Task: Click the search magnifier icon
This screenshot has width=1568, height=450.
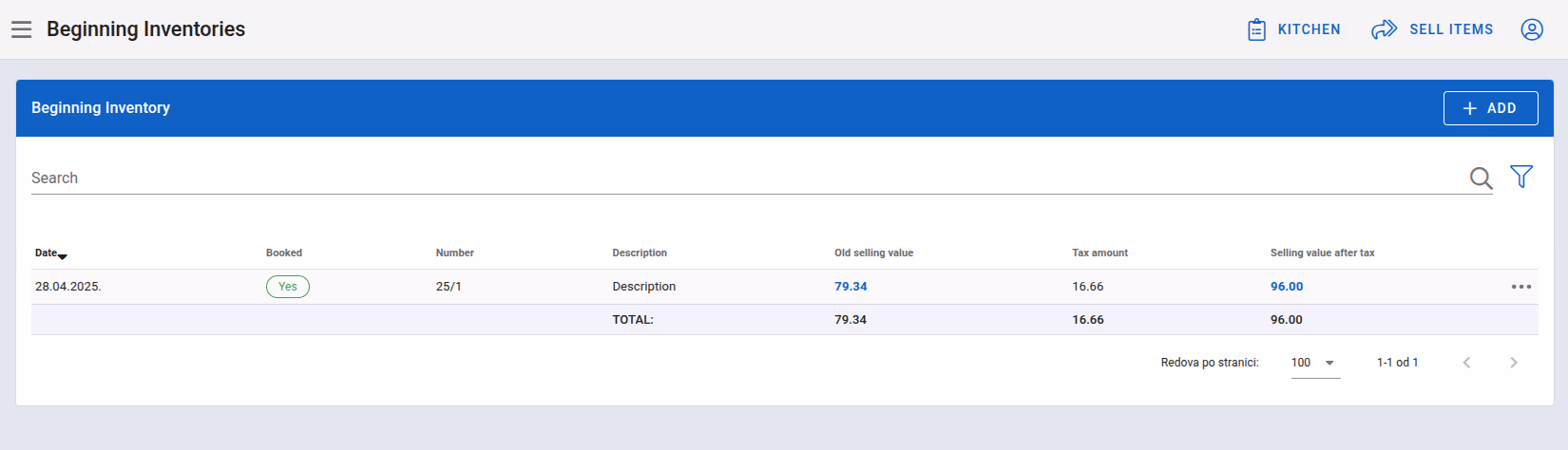Action: (1481, 178)
